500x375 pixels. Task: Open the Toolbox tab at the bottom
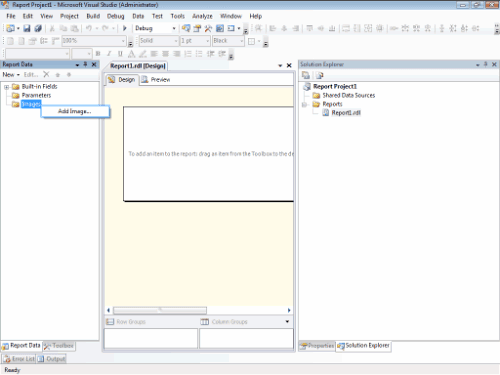point(59,346)
